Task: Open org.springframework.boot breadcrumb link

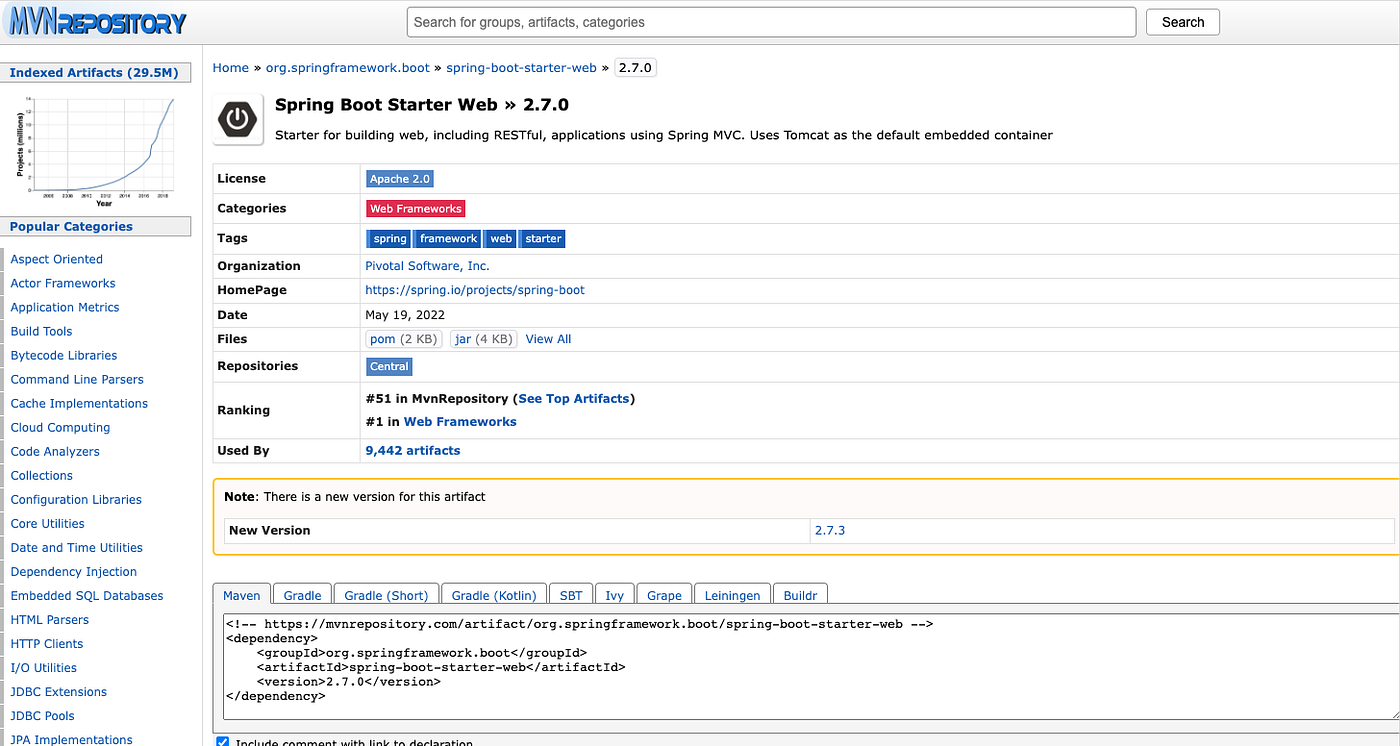Action: 348,68
